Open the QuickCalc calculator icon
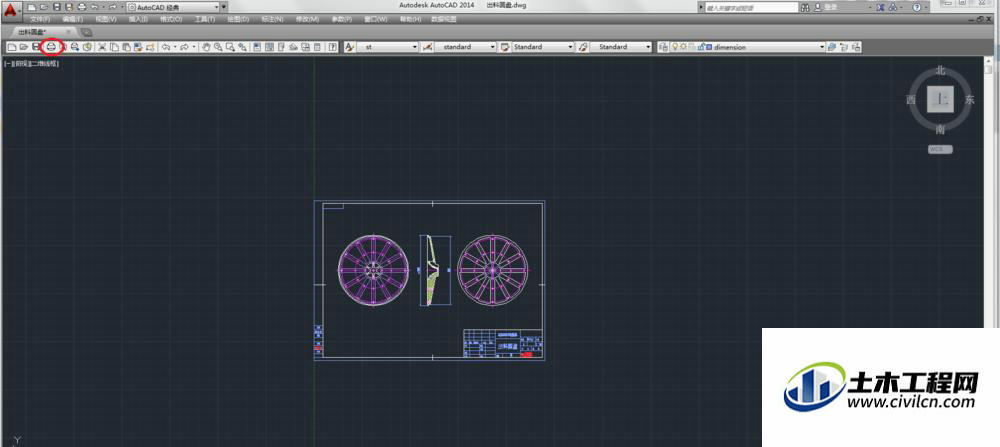This screenshot has width=1000, height=447. click(318, 47)
